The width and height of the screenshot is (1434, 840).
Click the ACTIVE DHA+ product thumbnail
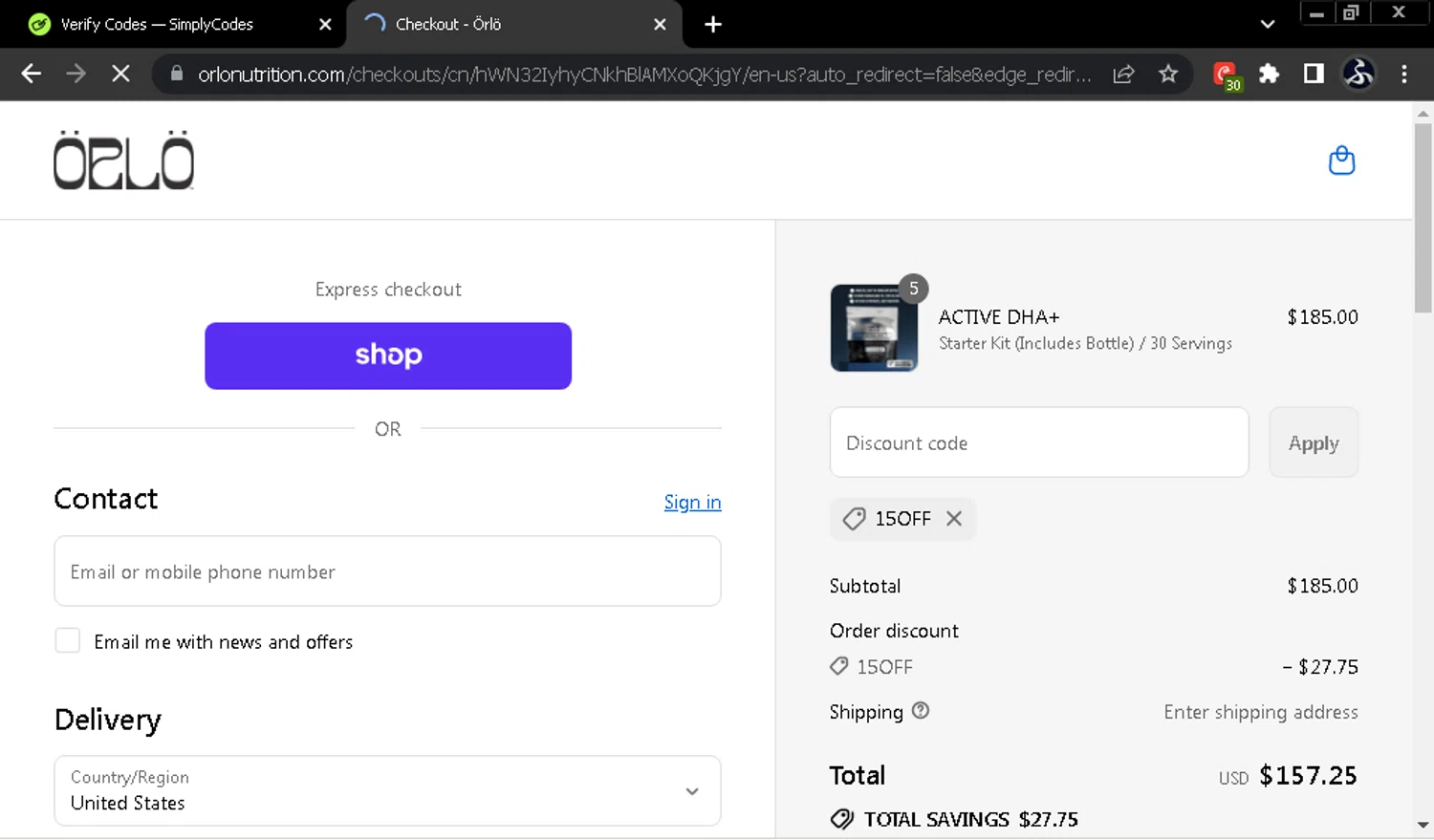point(874,328)
